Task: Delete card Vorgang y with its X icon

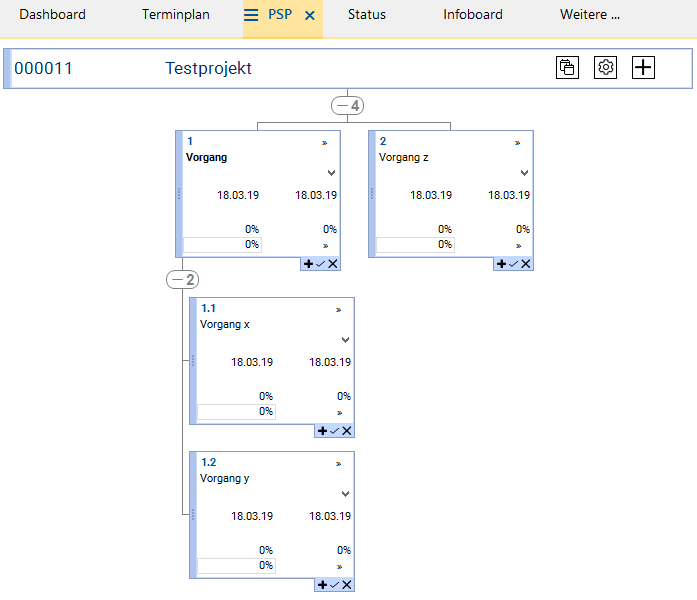Action: (347, 585)
